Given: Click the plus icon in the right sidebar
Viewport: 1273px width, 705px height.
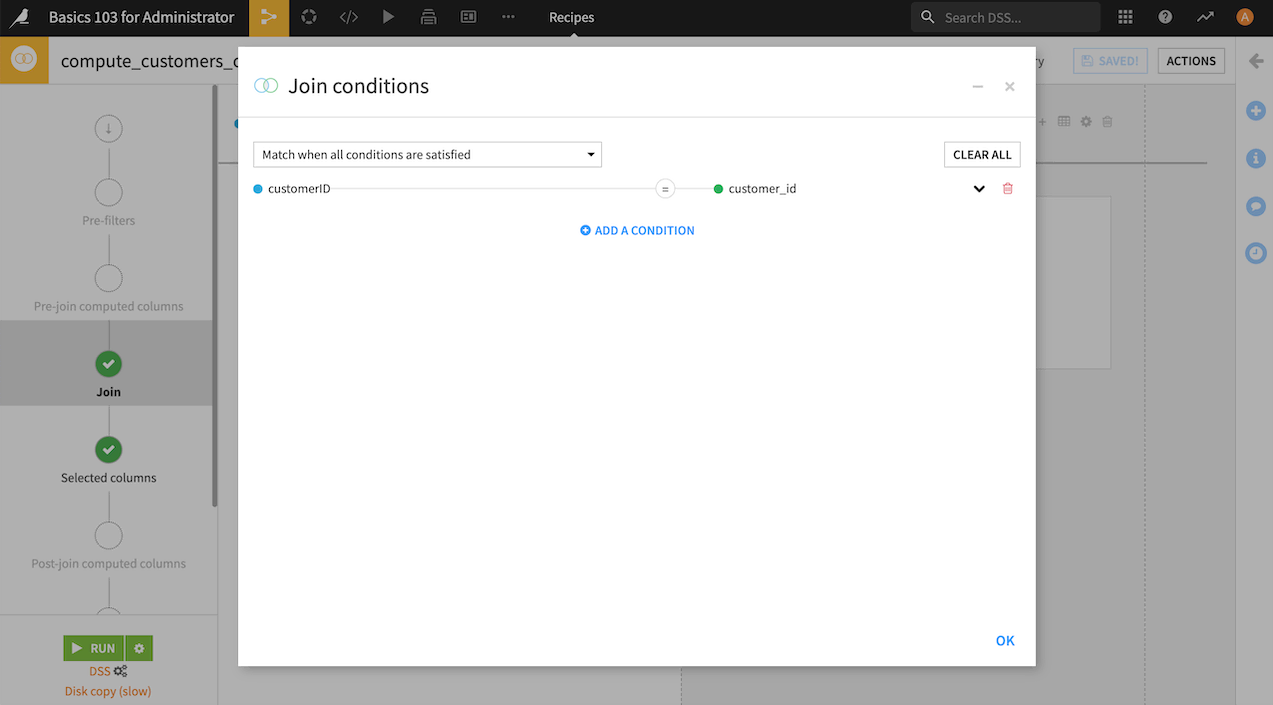Looking at the screenshot, I should tap(1255, 110).
